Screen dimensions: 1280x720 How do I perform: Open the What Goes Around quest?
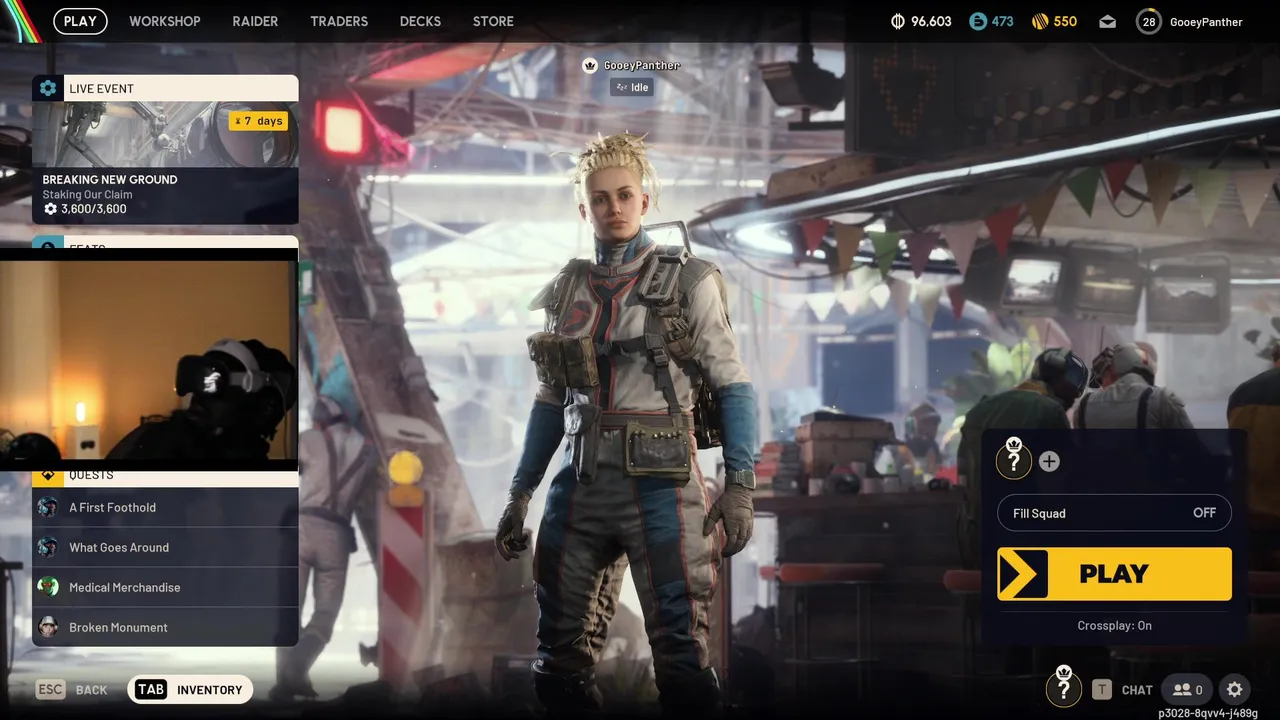pyautogui.click(x=165, y=547)
